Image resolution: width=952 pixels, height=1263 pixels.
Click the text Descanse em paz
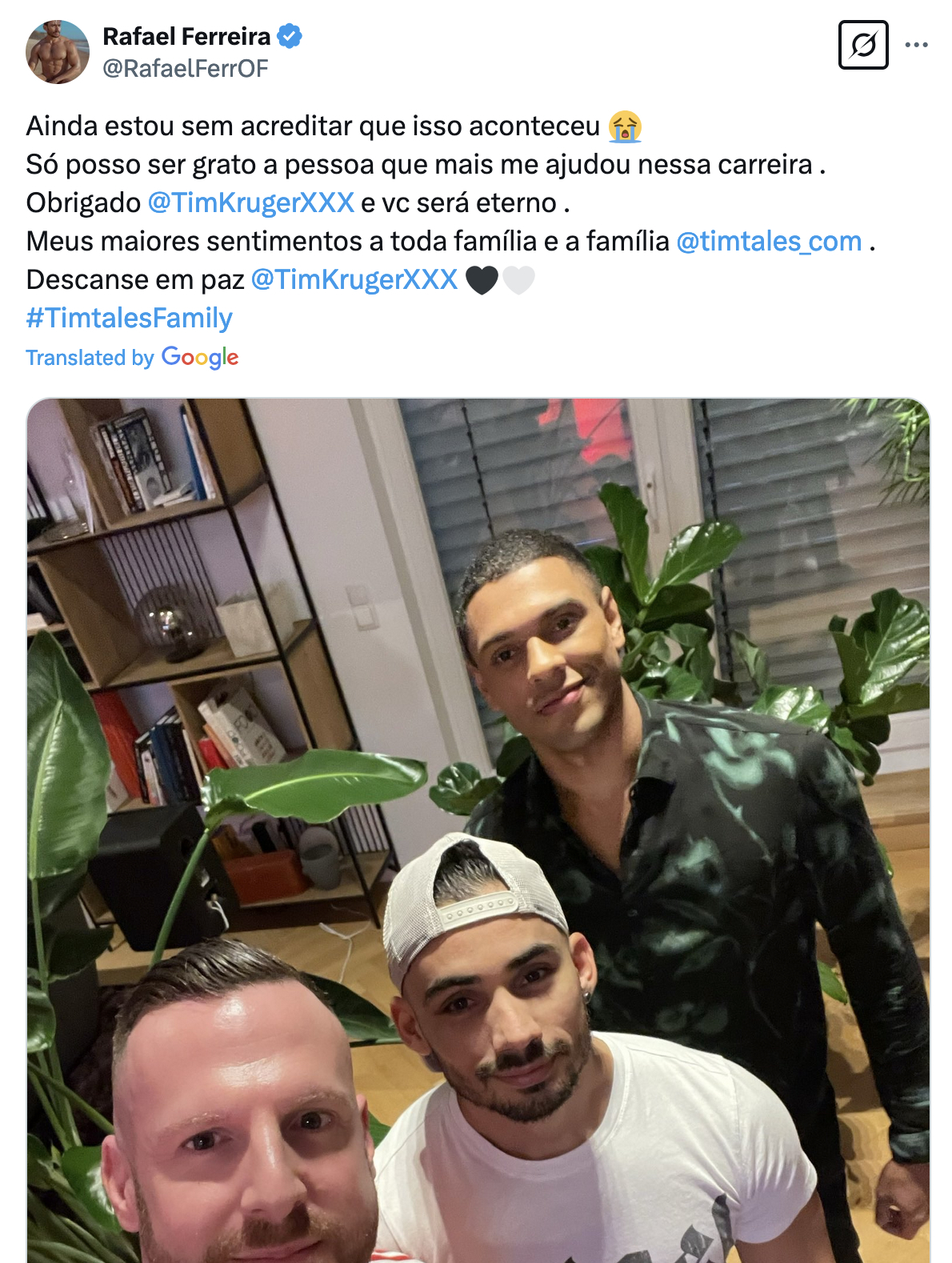(x=135, y=279)
